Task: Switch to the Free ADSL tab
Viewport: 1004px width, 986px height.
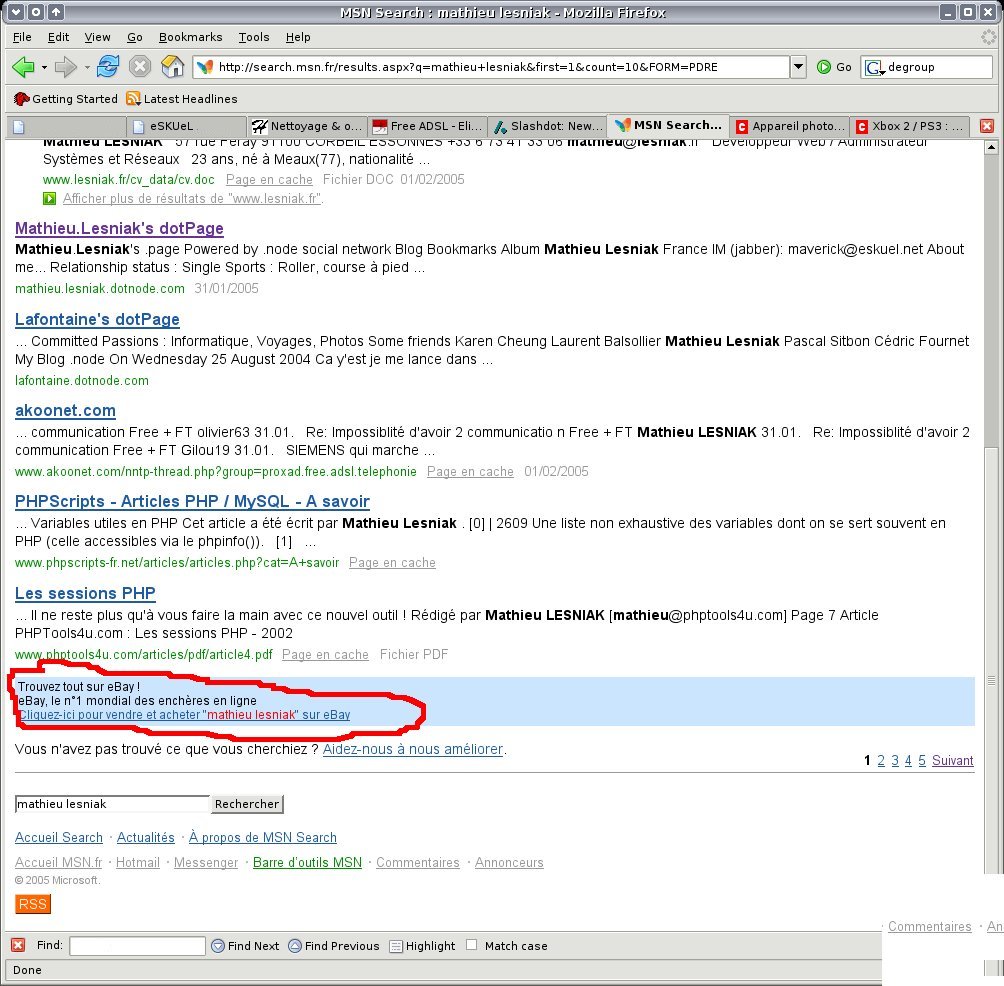Action: point(427,126)
